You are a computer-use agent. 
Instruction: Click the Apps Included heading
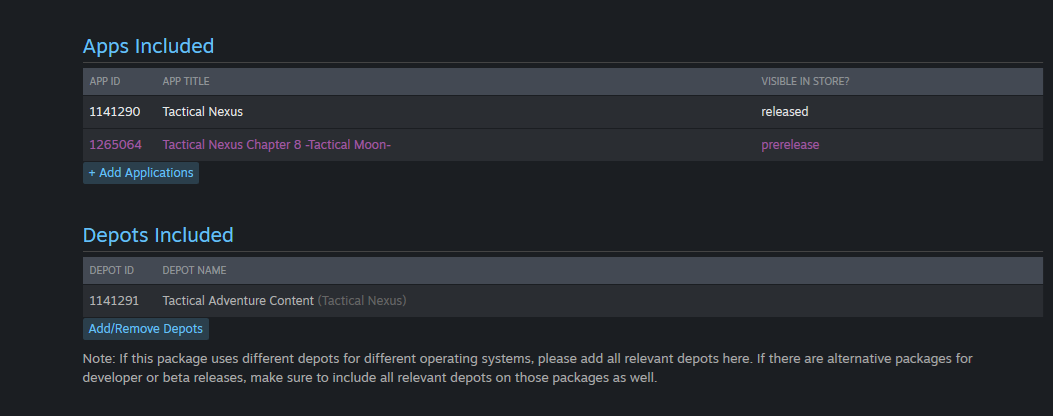[148, 46]
